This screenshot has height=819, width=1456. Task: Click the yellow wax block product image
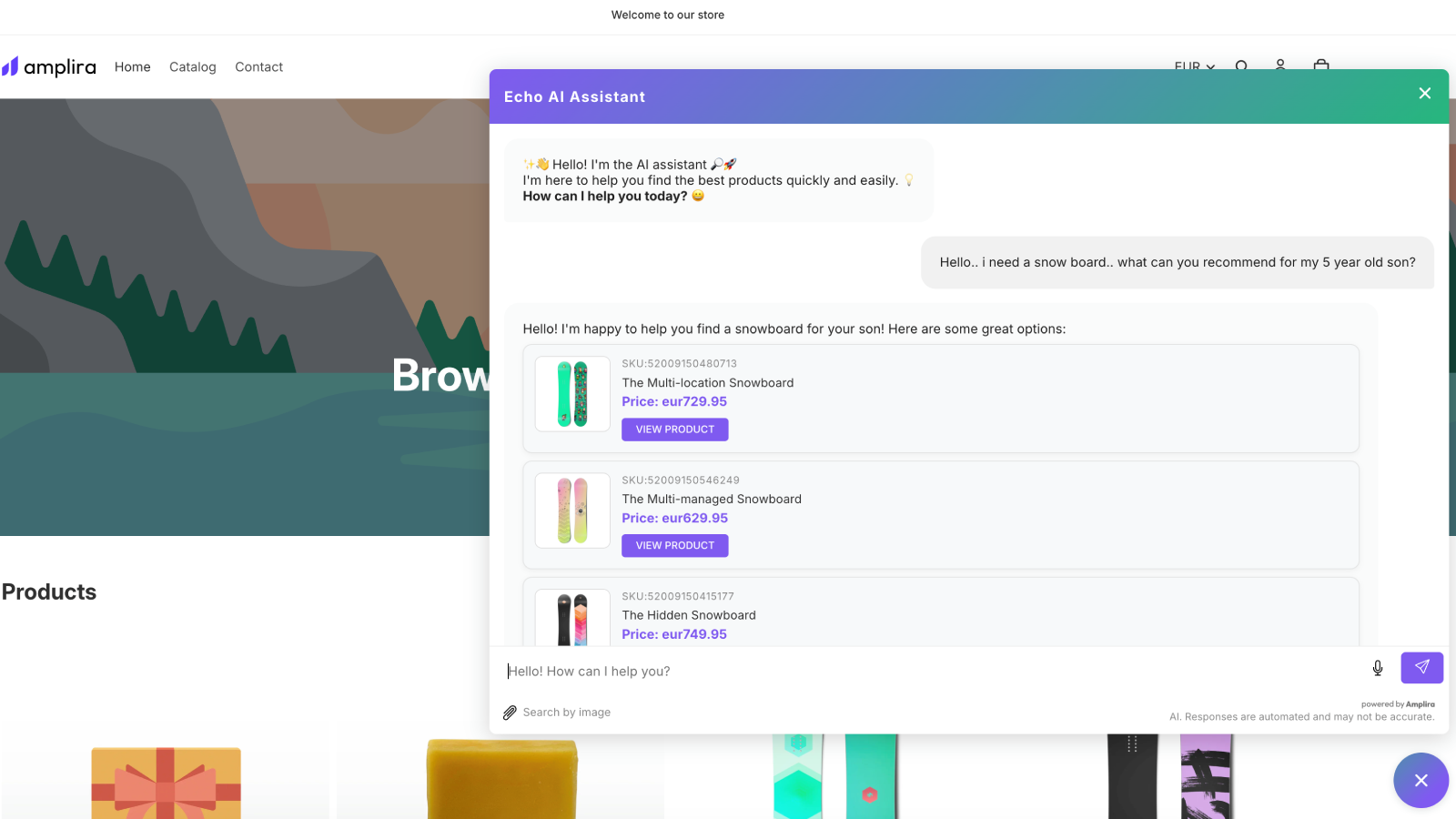[501, 778]
